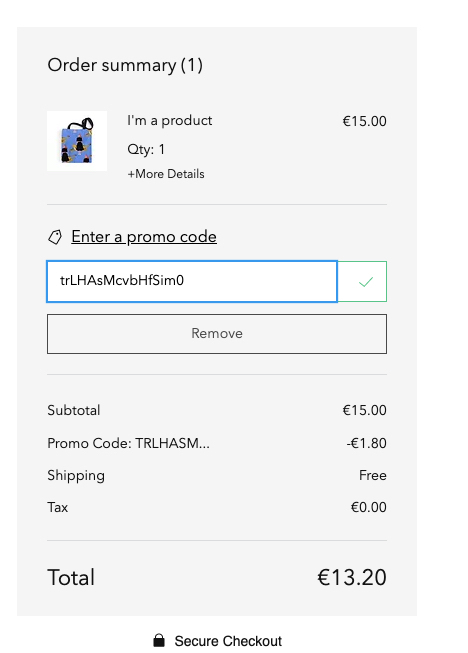Click the Order summary (1) heading
The height and width of the screenshot is (653, 468).
coord(125,65)
